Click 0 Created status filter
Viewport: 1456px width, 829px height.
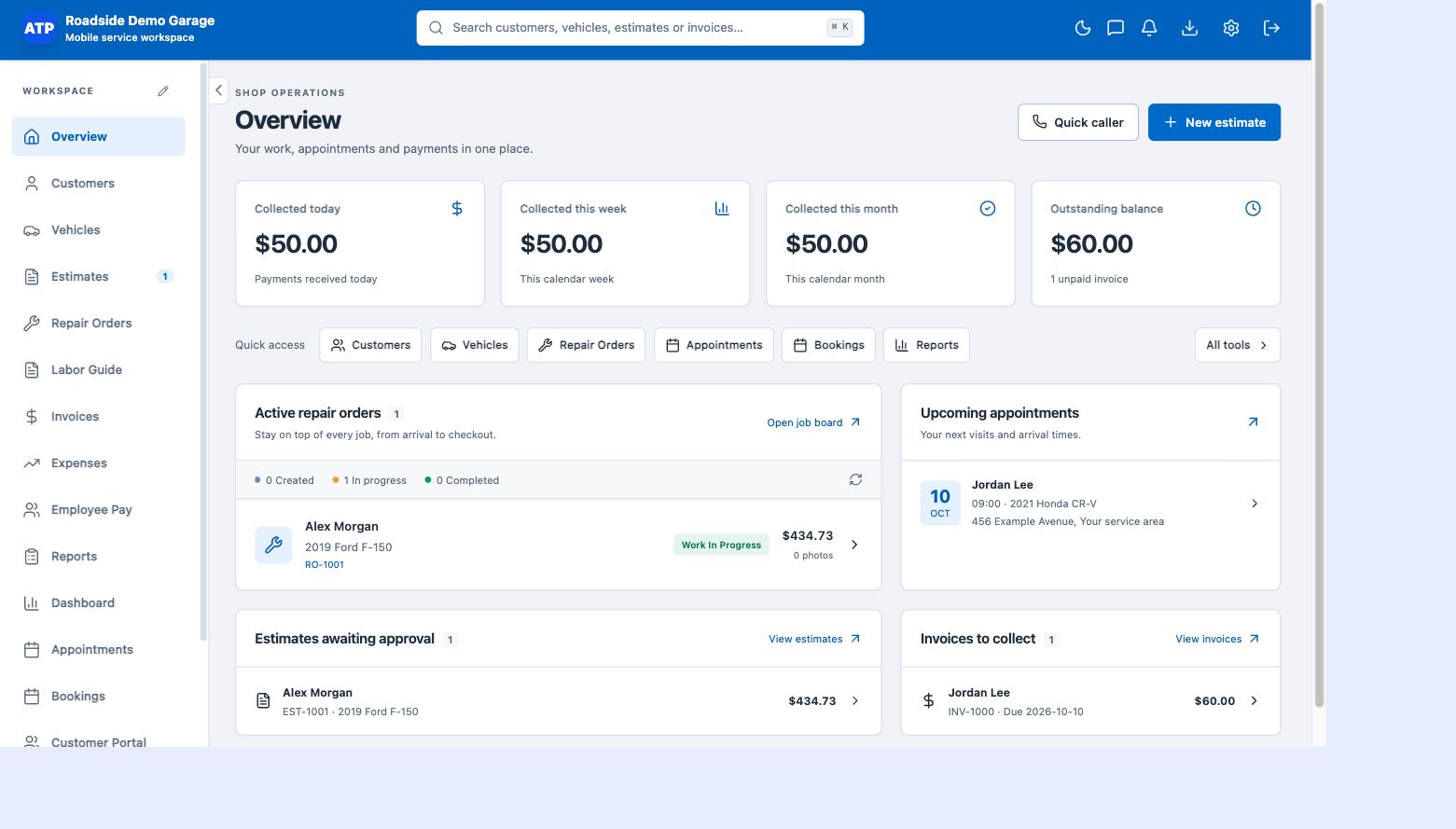pyautogui.click(x=284, y=480)
